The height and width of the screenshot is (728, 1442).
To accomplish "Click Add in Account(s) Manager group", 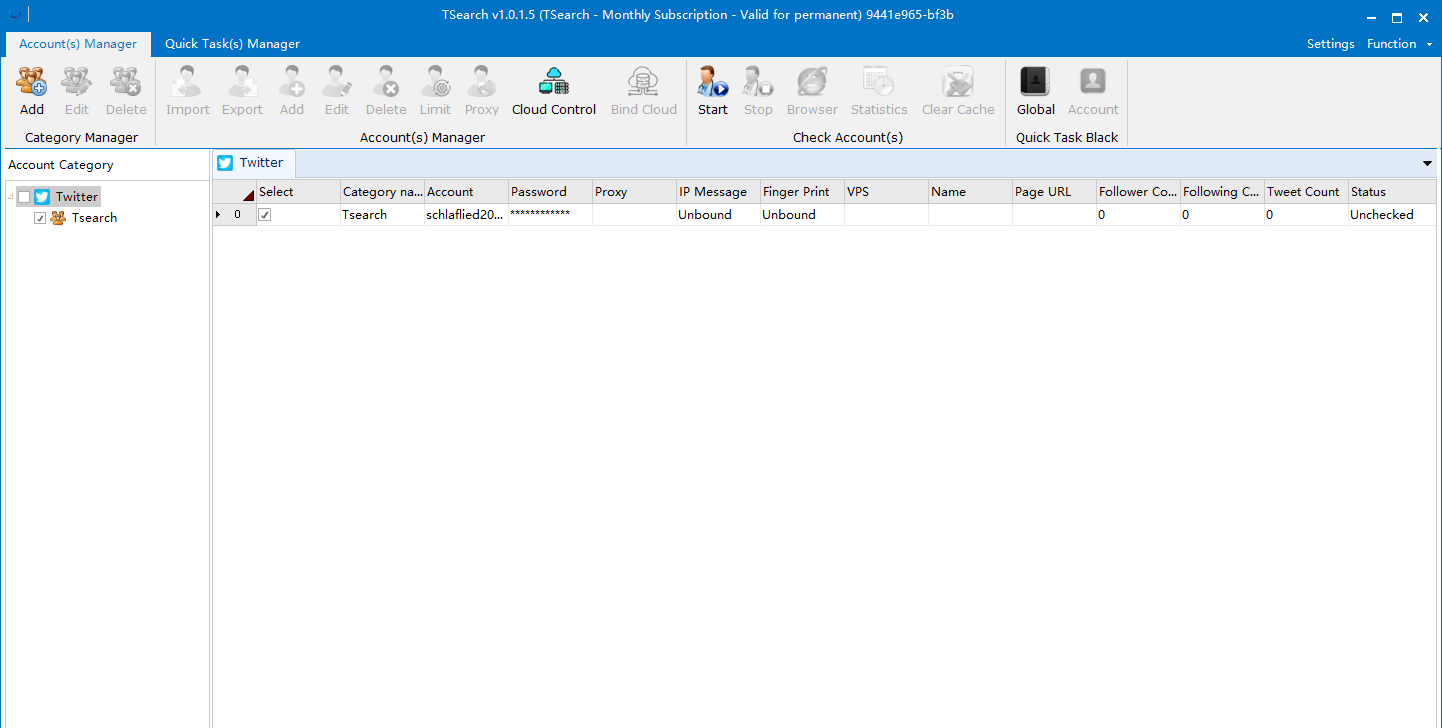I will (x=292, y=91).
